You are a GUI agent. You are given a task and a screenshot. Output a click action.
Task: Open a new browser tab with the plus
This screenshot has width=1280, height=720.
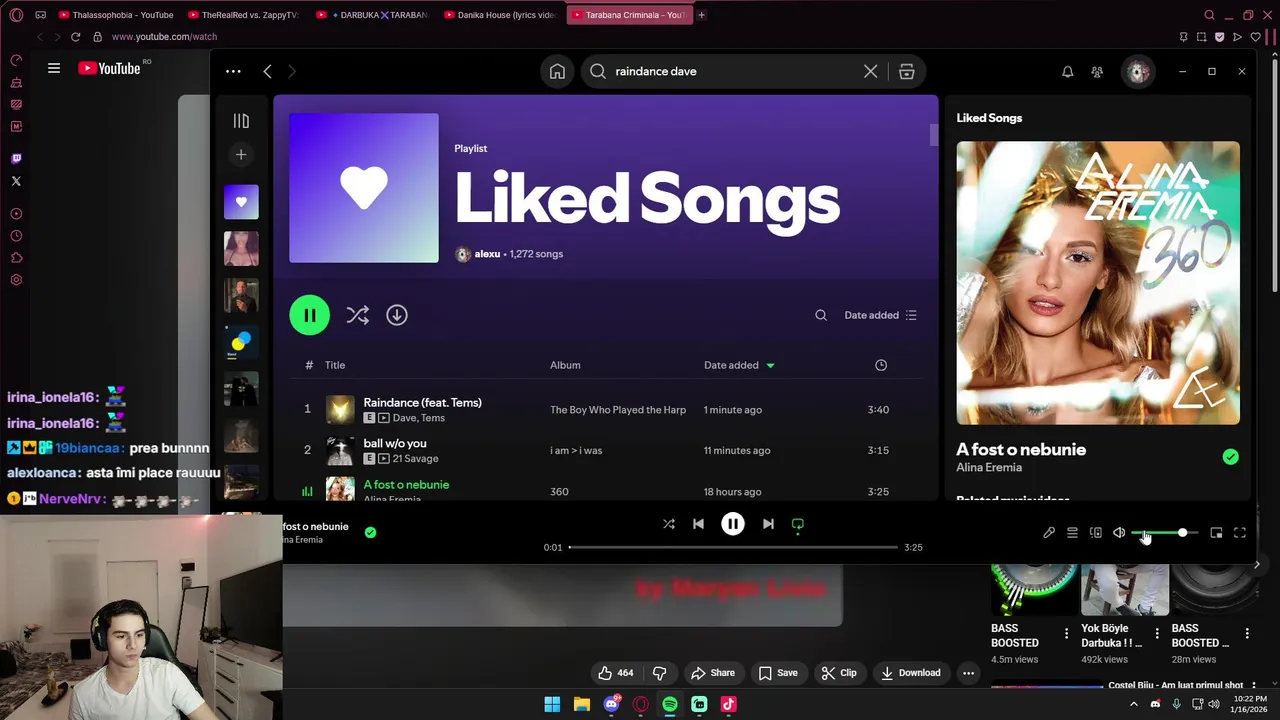tap(701, 15)
